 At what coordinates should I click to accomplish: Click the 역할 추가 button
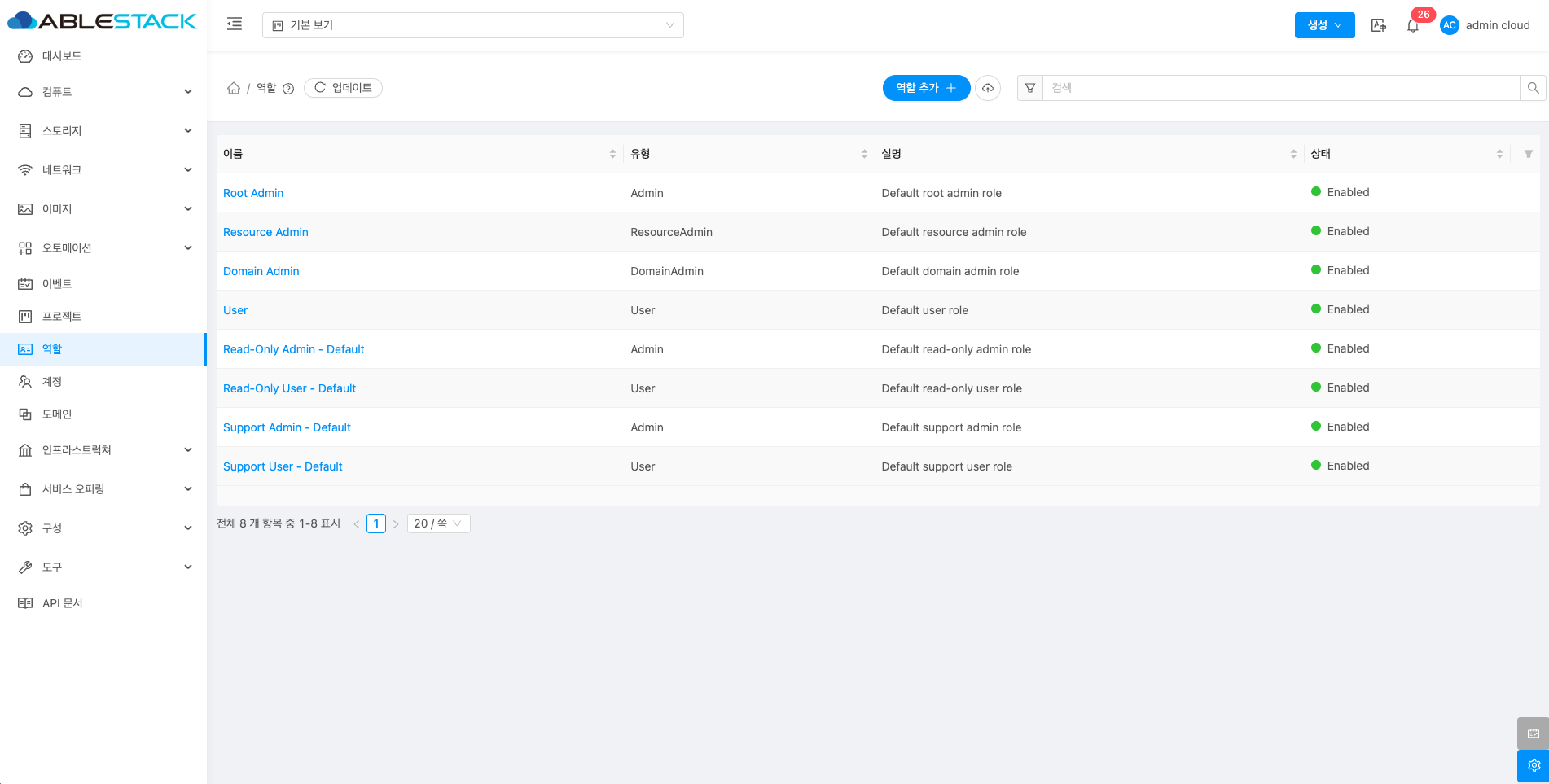tap(926, 88)
